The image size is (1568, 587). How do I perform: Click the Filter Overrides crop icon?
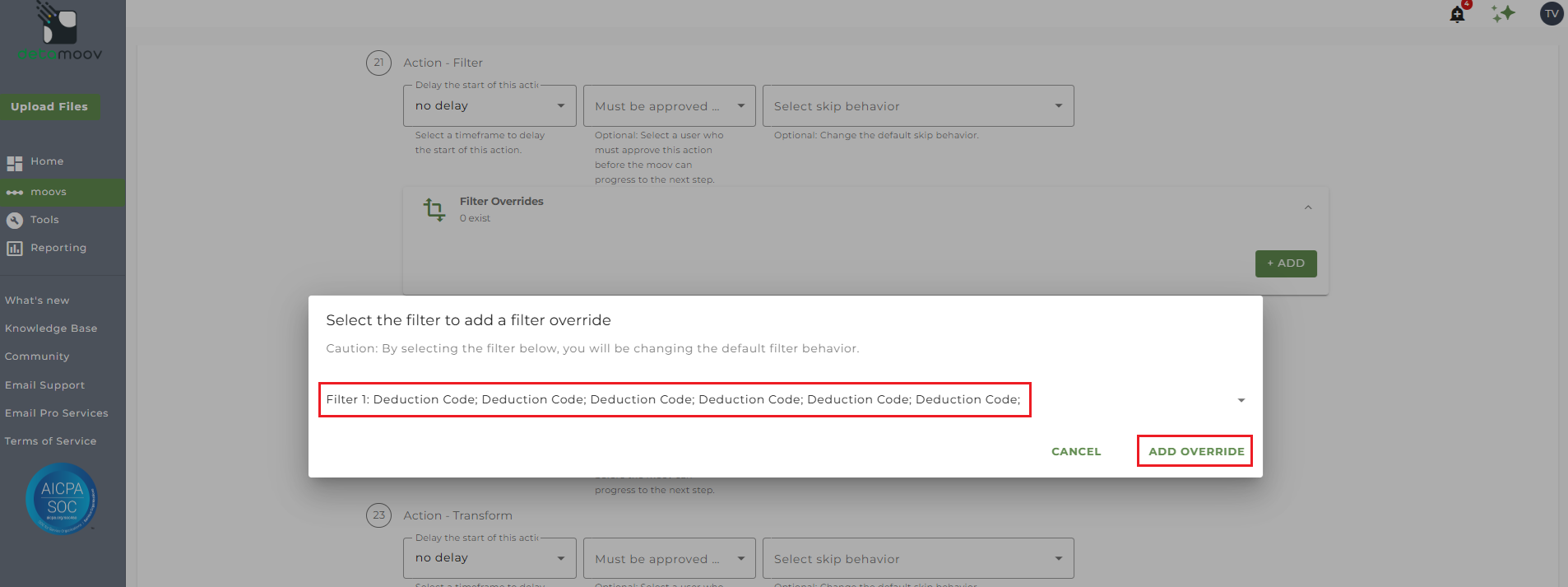pyautogui.click(x=434, y=210)
